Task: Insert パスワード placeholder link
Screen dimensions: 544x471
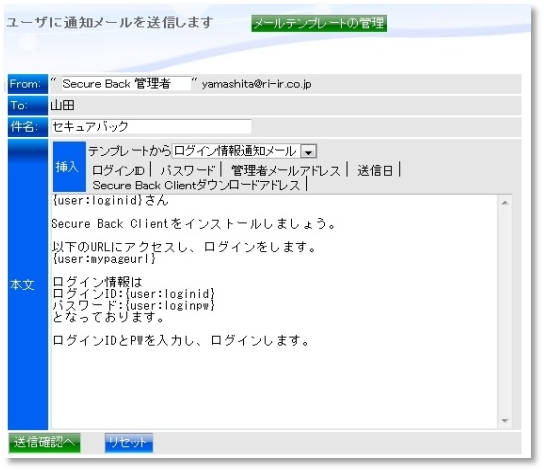Action: pyautogui.click(x=188, y=170)
